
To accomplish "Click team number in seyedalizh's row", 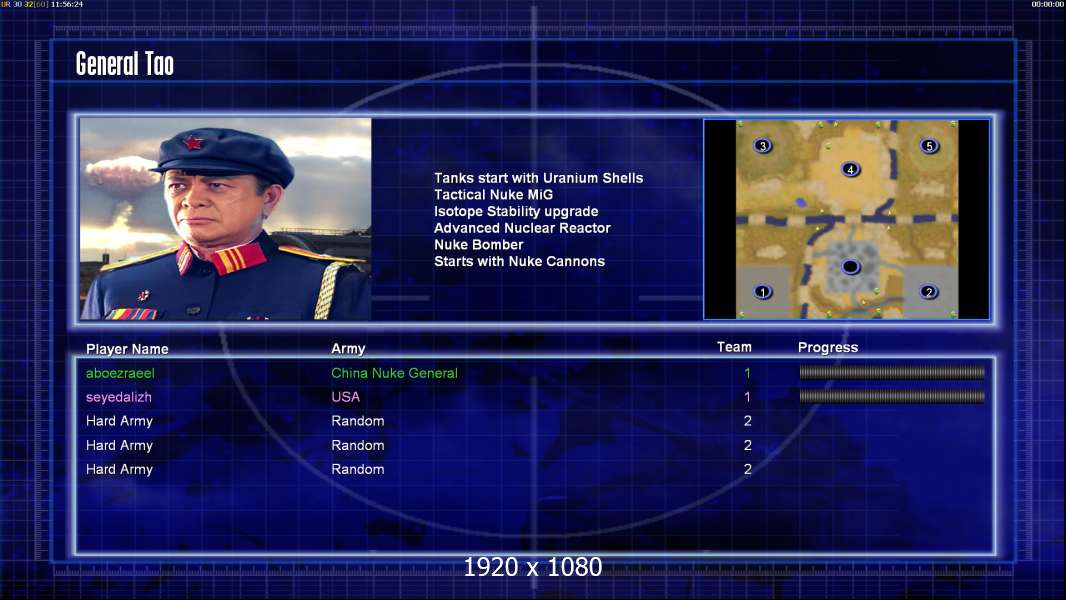I will click(x=747, y=397).
